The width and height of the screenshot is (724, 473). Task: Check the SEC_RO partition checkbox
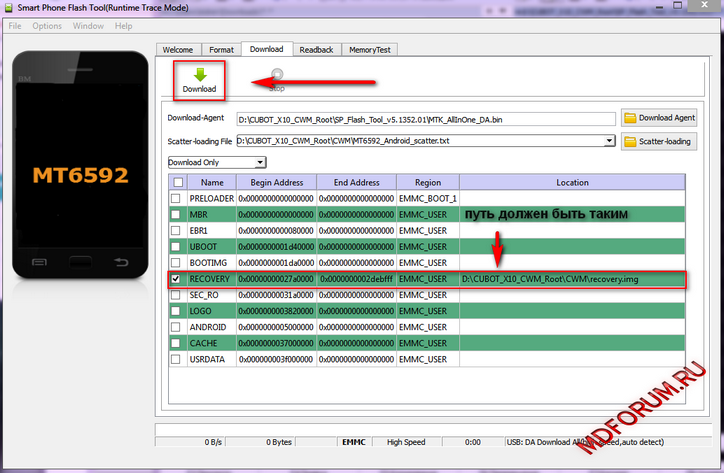coord(175,295)
